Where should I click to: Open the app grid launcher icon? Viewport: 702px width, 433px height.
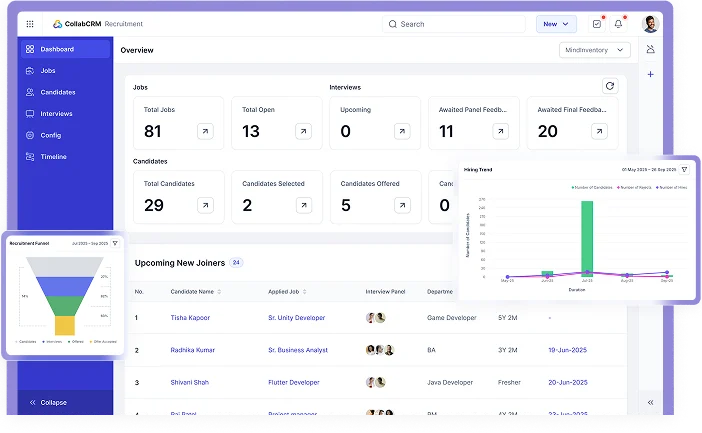coord(30,24)
